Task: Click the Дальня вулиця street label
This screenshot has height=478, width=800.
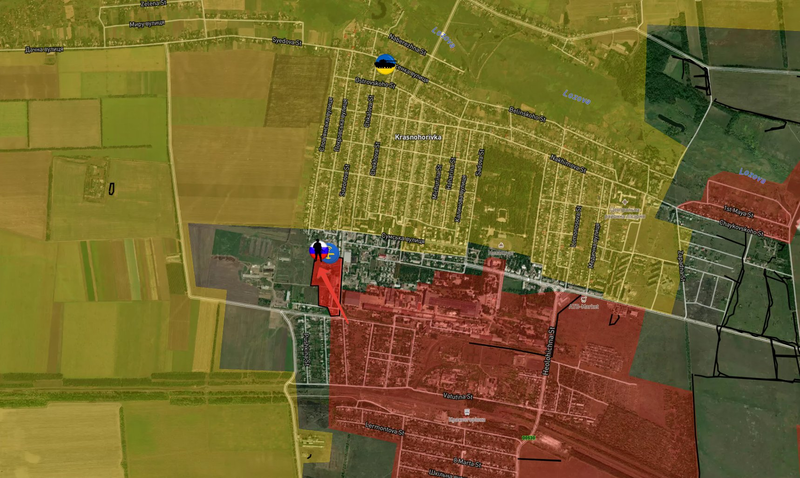Action: 44,47
